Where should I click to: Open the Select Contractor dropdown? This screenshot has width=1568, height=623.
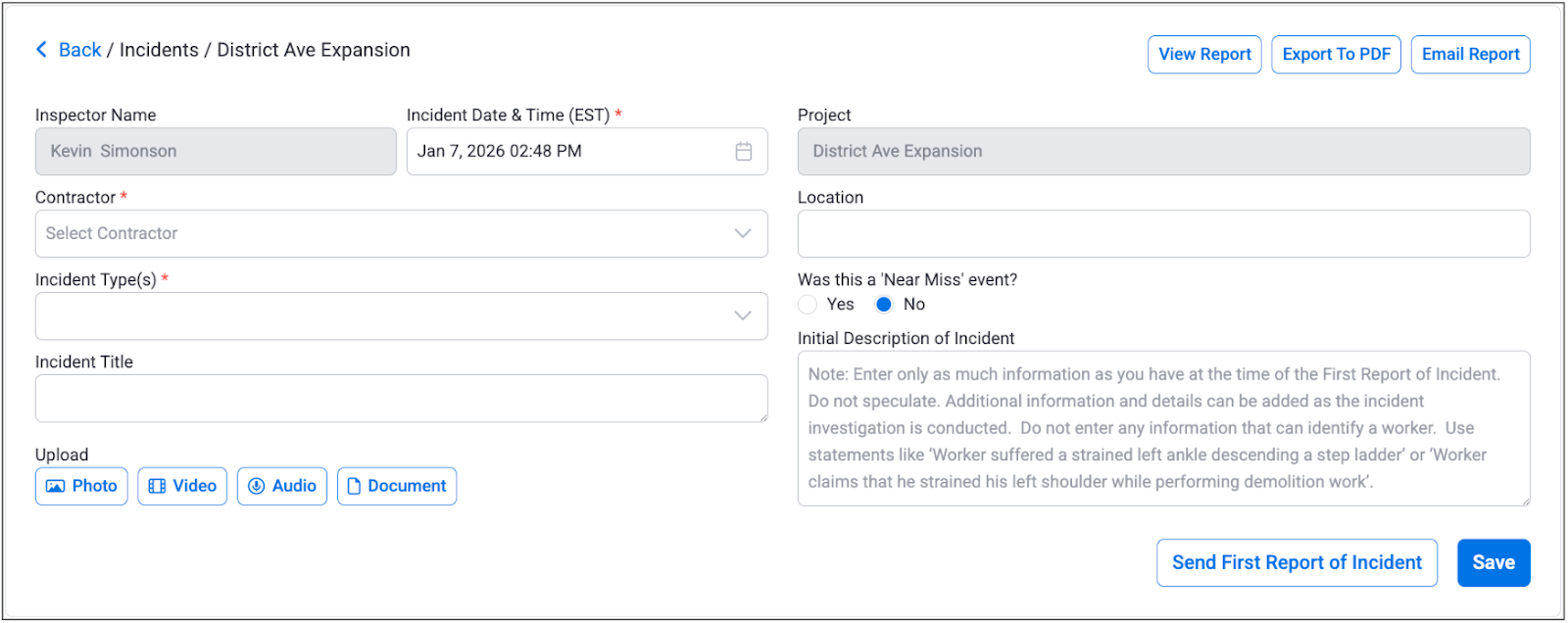(x=401, y=234)
